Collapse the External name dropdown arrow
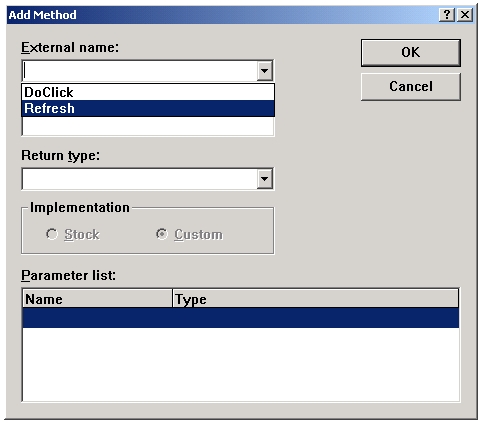The image size is (483, 423). (265, 71)
